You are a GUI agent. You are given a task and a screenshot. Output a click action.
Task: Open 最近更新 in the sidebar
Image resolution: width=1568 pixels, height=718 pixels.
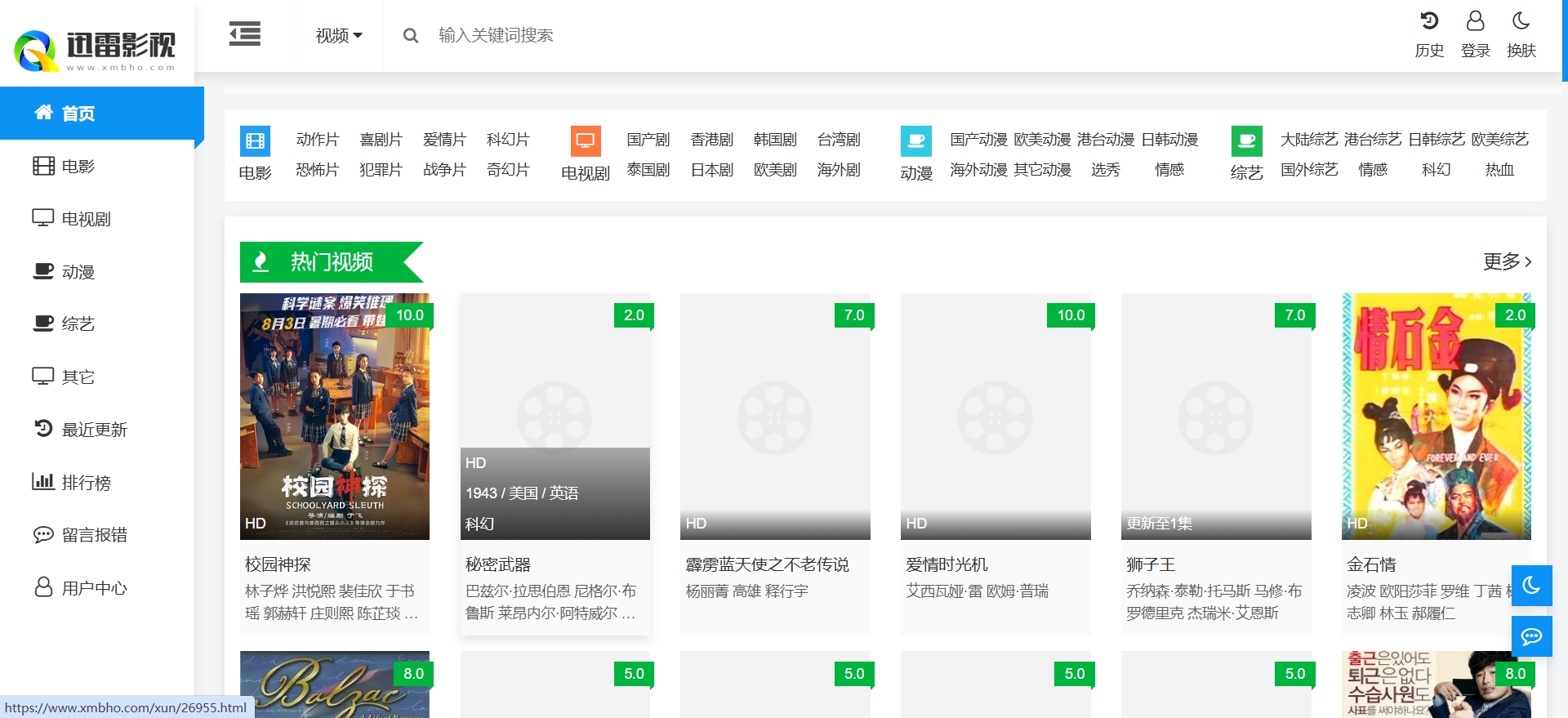pos(94,430)
